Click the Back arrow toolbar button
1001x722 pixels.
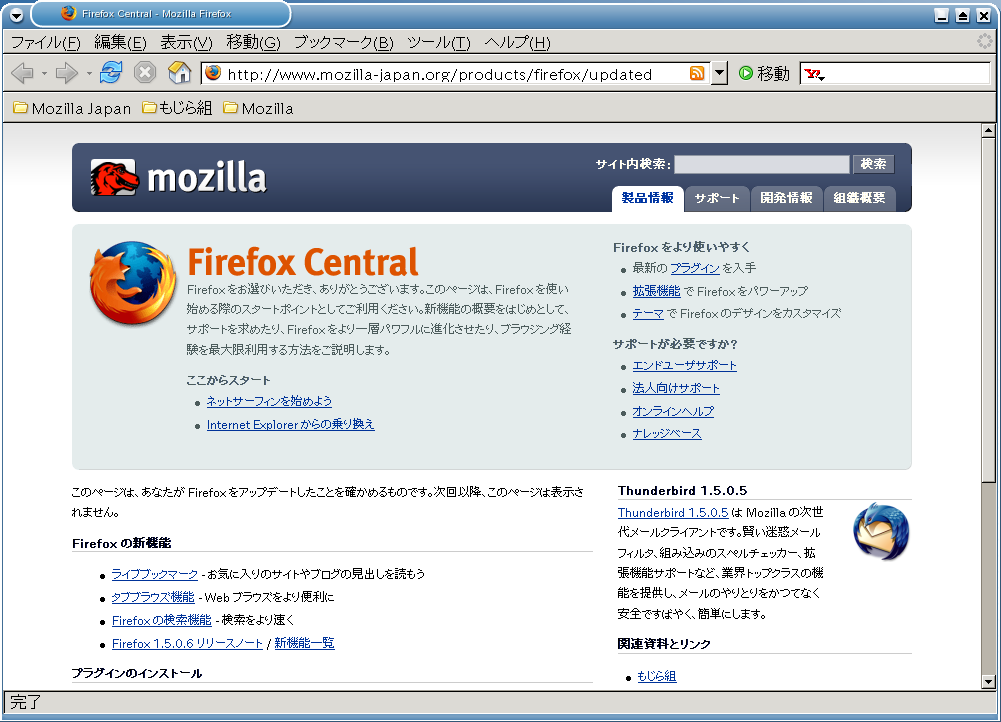coord(22,73)
